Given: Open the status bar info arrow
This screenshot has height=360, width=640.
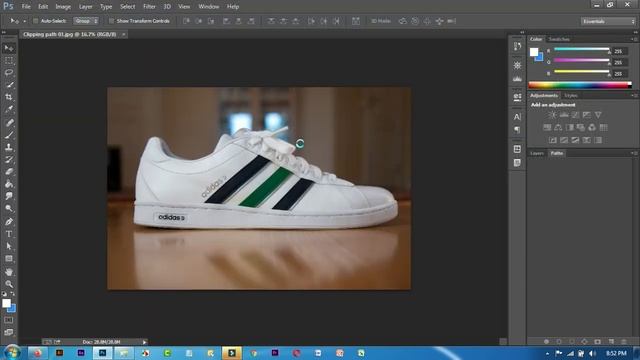Looking at the screenshot, I should [x=144, y=342].
